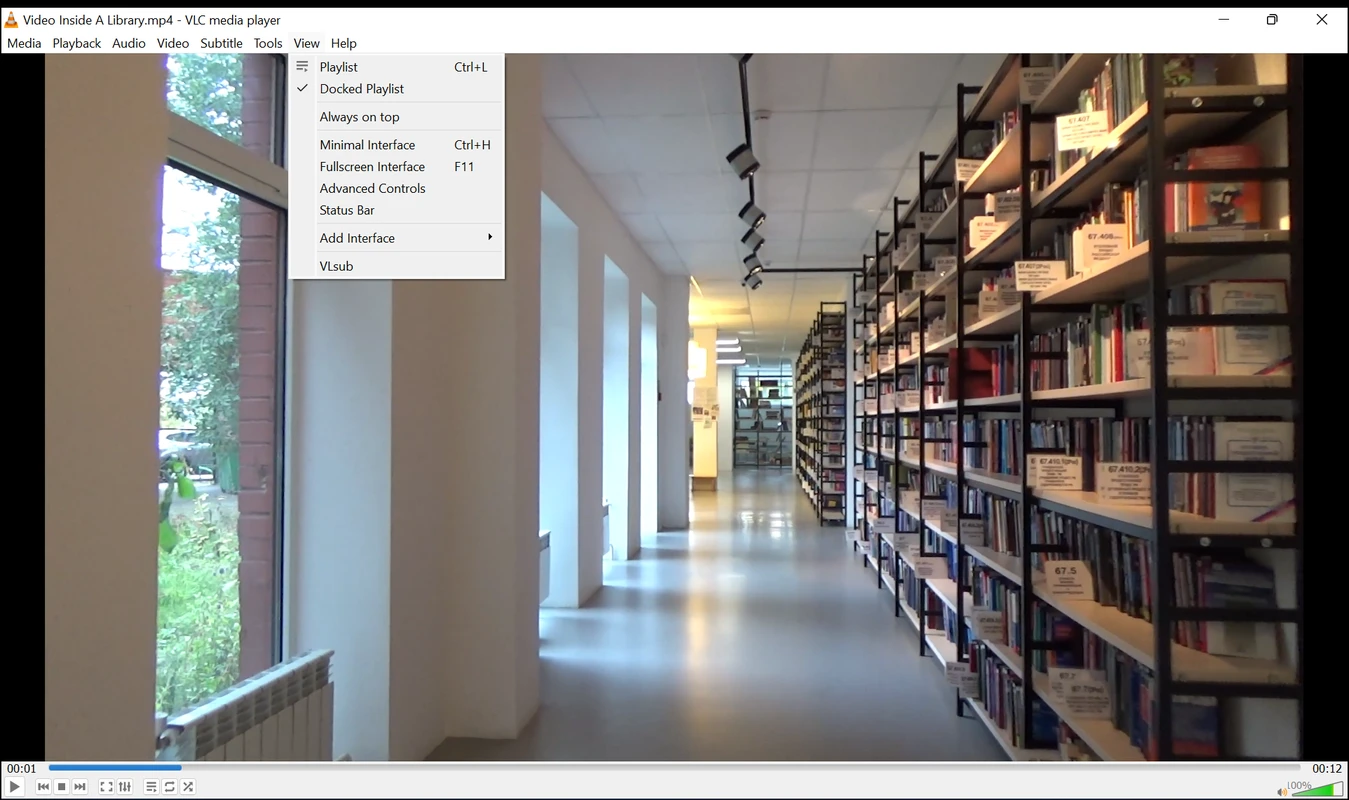Image resolution: width=1349 pixels, height=800 pixels.
Task: Click VLsub in the View menu
Action: [x=336, y=266]
